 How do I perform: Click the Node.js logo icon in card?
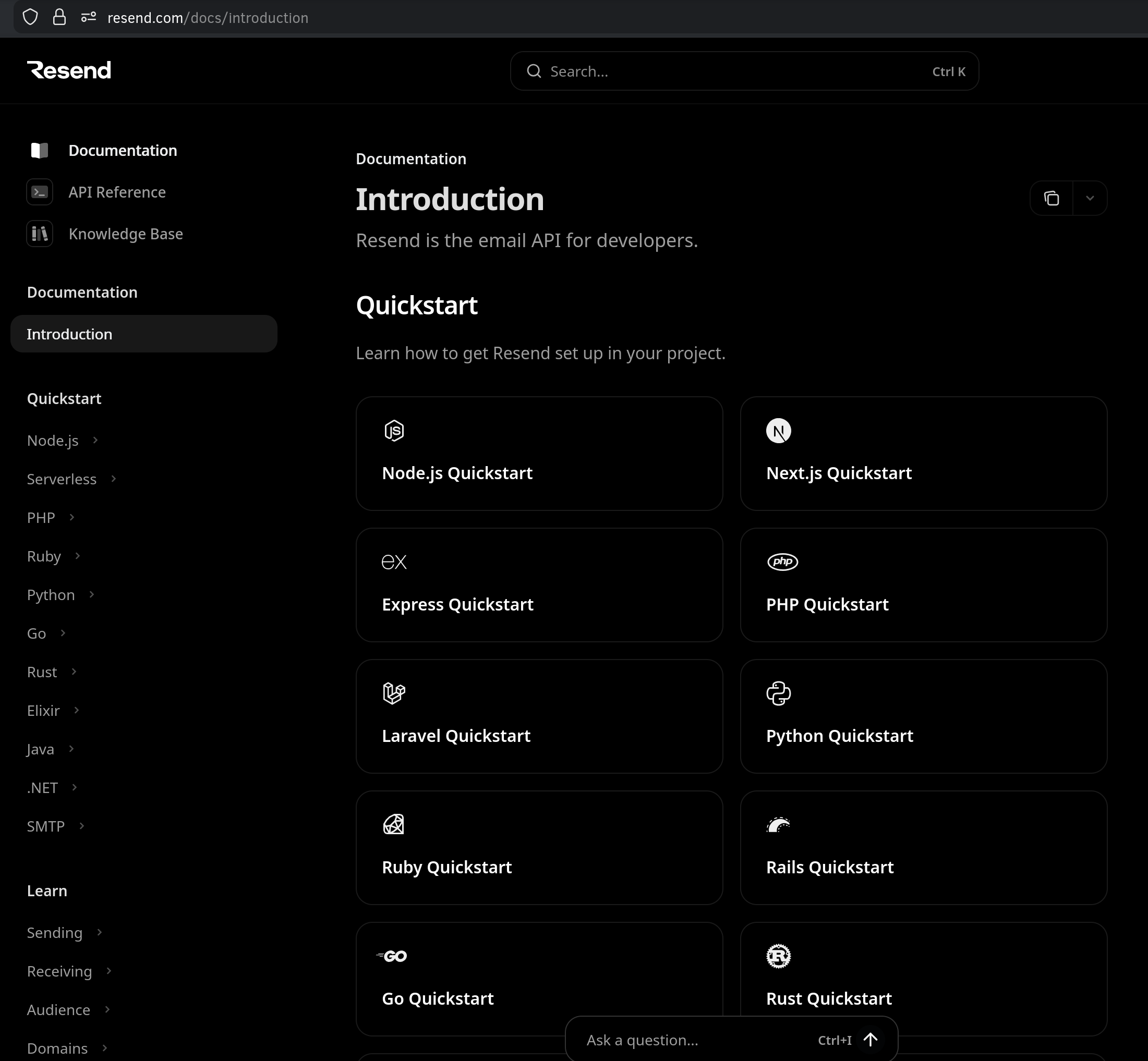394,431
